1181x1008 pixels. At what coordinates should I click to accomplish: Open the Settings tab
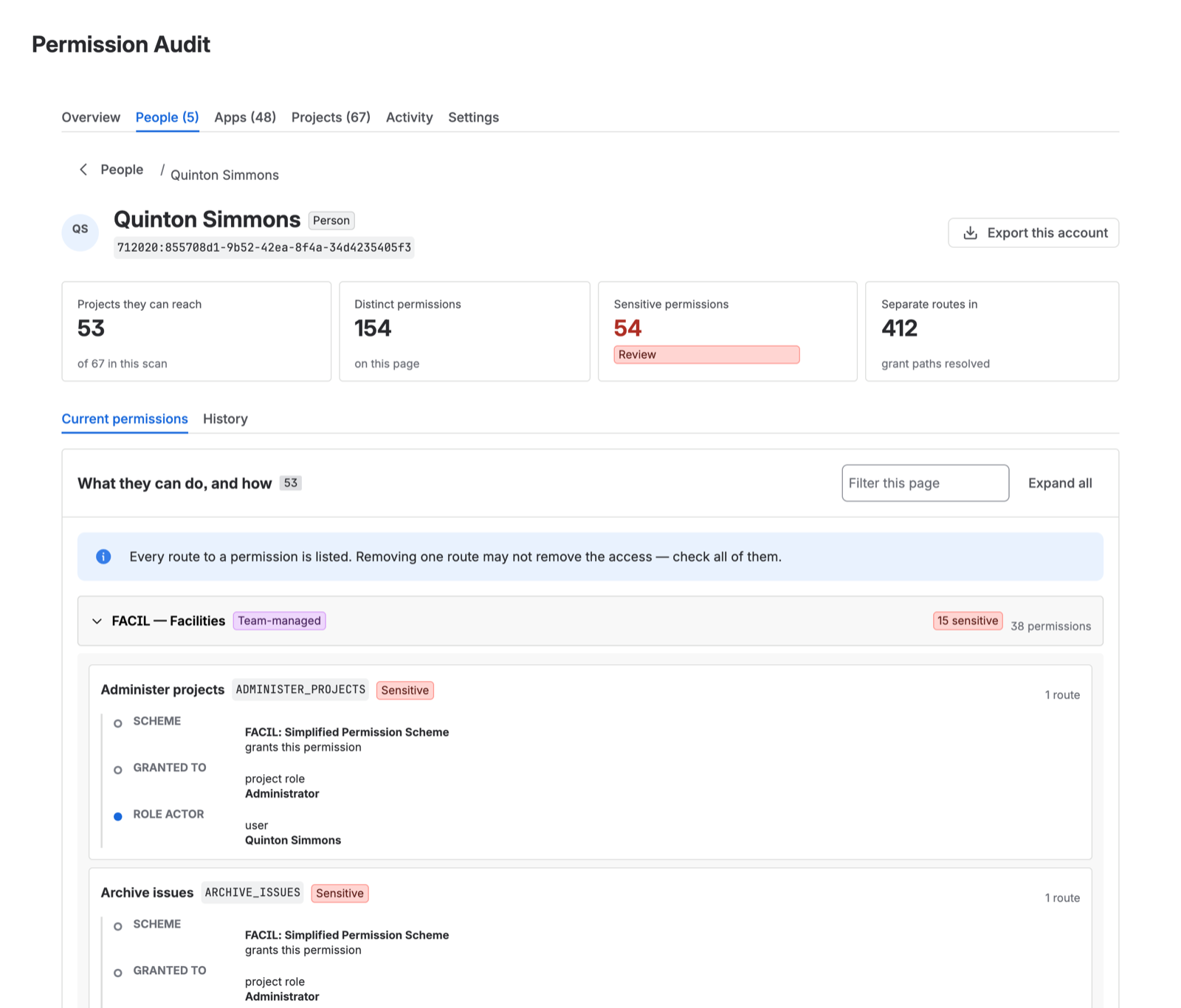474,117
